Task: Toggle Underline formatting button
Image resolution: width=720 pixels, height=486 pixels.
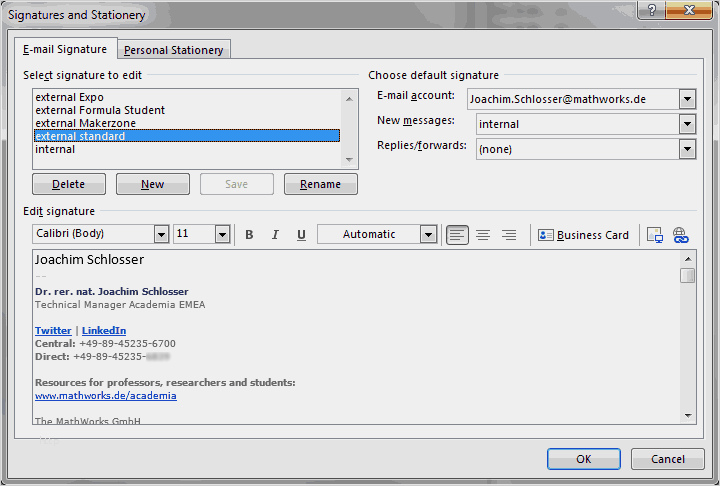Action: 301,235
